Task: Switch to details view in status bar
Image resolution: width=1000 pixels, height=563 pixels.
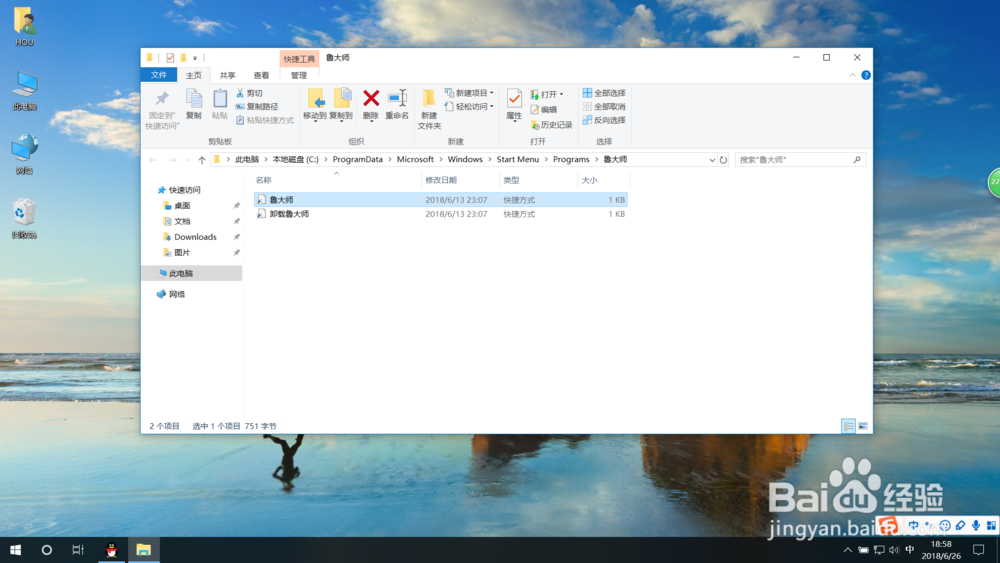Action: pos(848,426)
